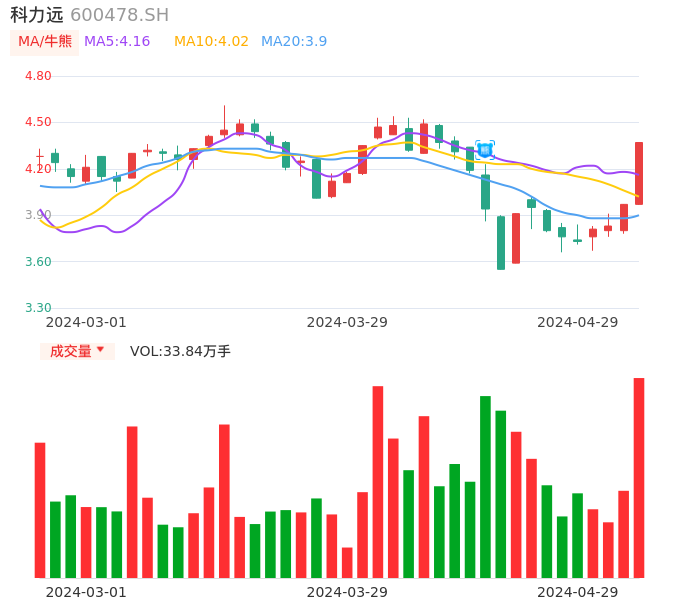Toggle the MA5 moving average line
The image size is (686, 606).
[117, 42]
